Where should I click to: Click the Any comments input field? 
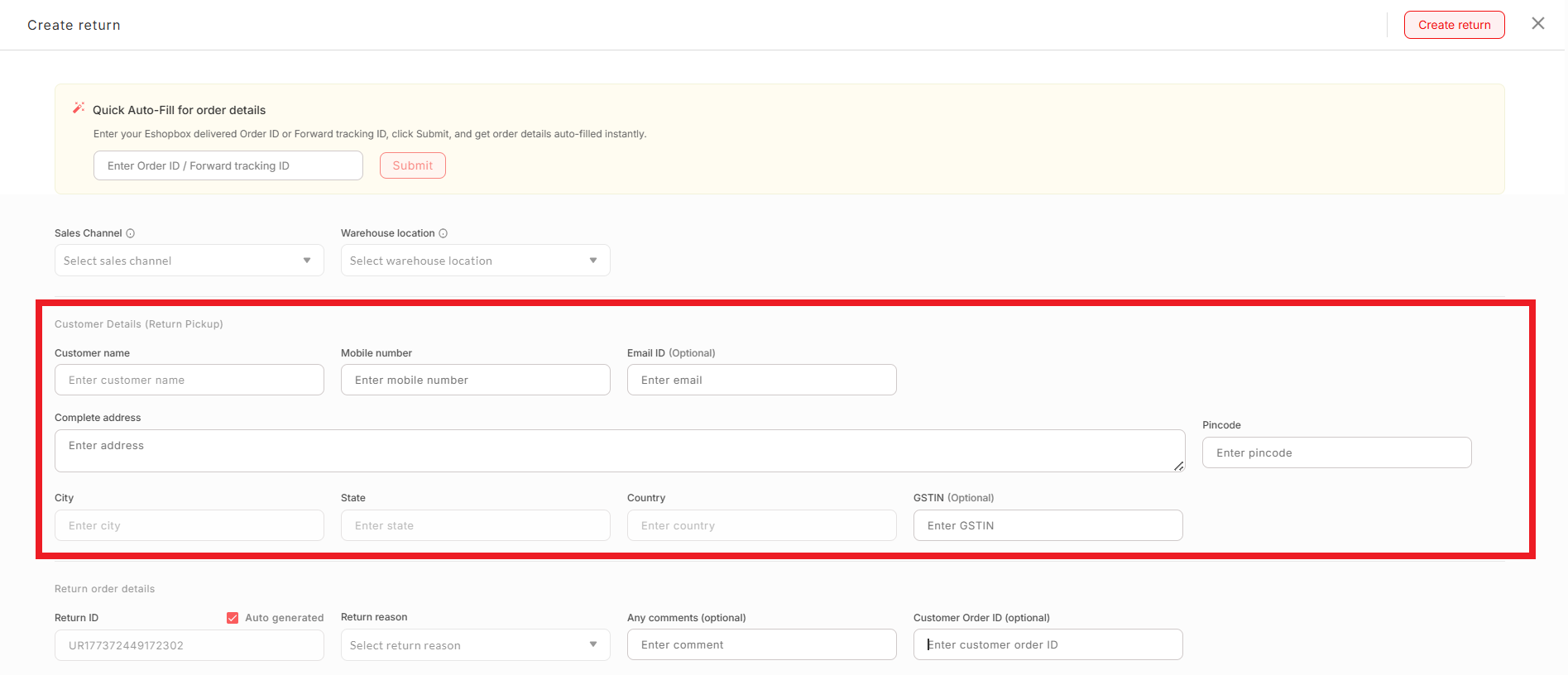pyautogui.click(x=761, y=644)
